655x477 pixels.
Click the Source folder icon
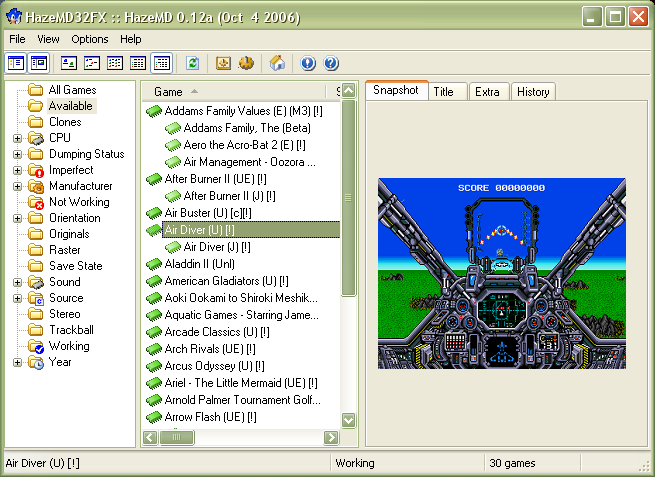36,298
